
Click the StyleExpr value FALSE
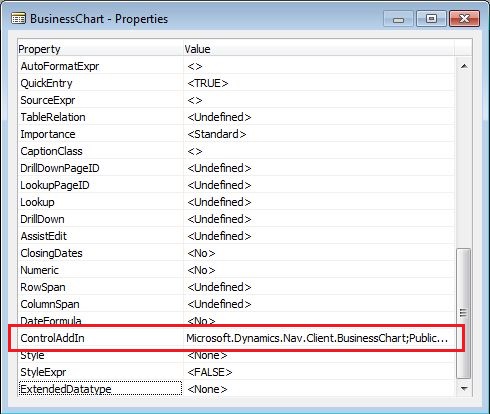[210, 372]
